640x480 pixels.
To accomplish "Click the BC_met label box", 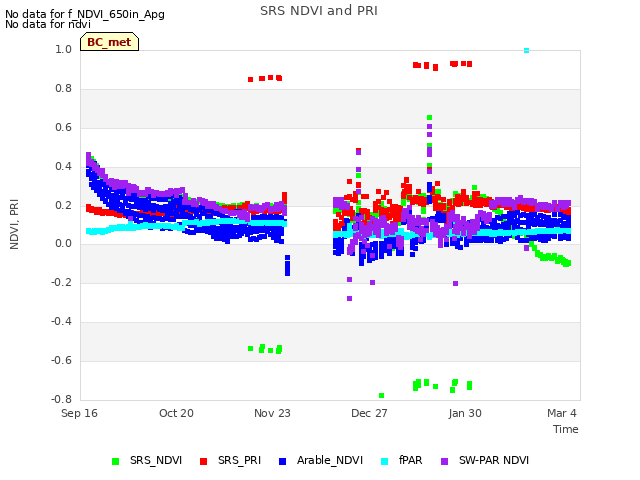I will [109, 42].
